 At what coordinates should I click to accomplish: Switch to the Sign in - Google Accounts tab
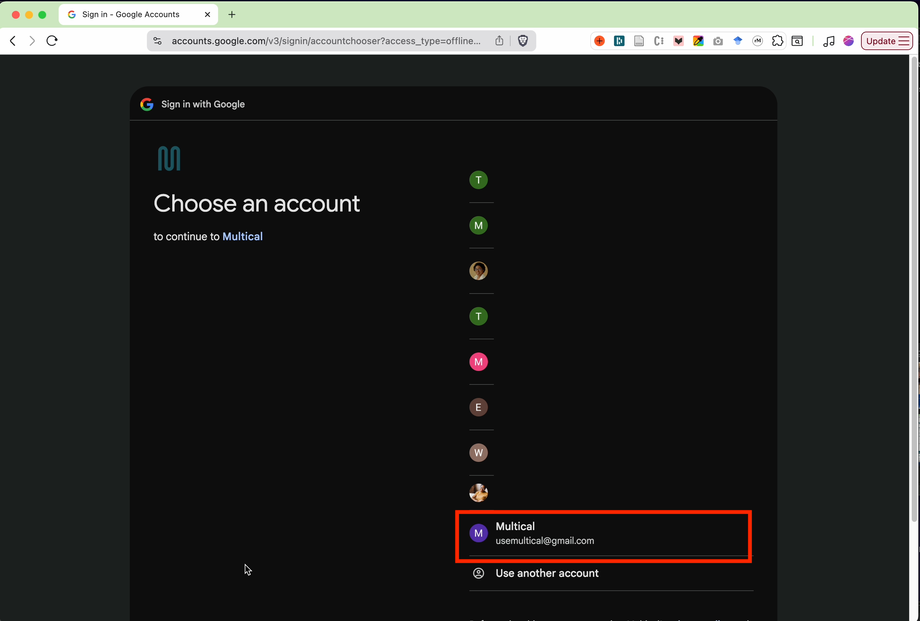(130, 14)
